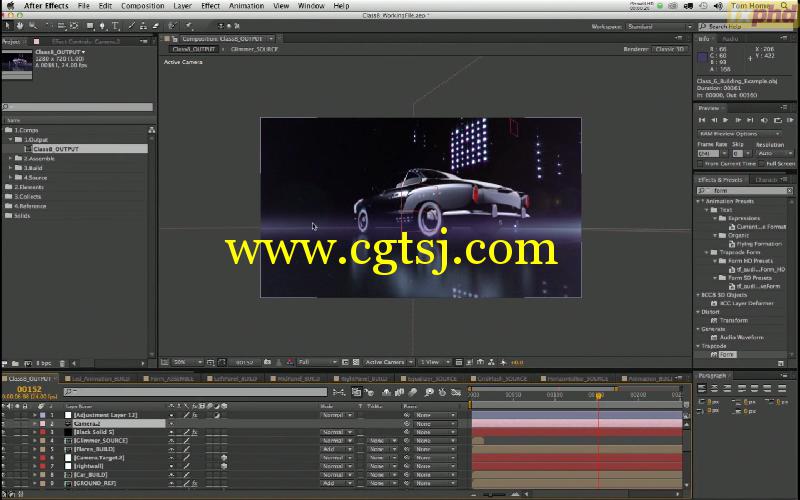Toggle visibility of Black Solid 5 layer
Image resolution: width=800 pixels, height=500 pixels.
tap(4, 432)
